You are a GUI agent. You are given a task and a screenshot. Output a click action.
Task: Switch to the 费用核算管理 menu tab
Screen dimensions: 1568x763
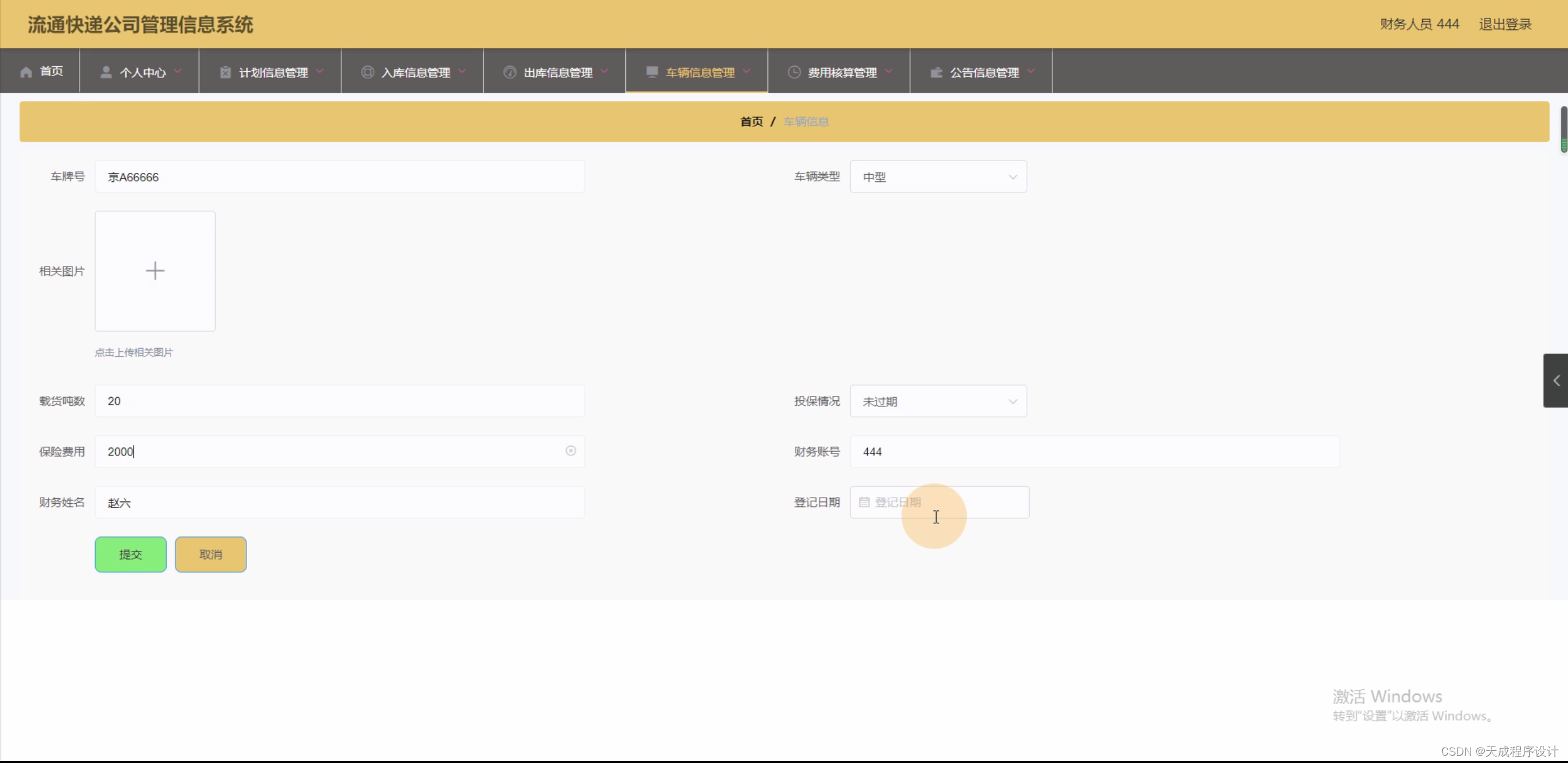coord(840,71)
